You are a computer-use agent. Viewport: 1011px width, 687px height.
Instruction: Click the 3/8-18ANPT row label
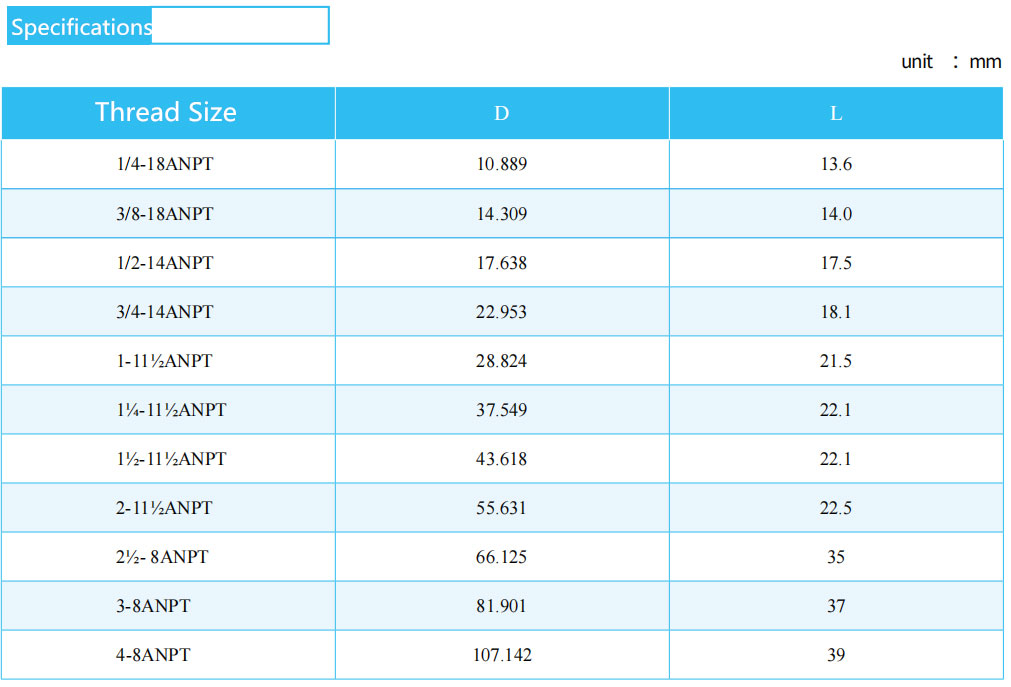tap(165, 214)
